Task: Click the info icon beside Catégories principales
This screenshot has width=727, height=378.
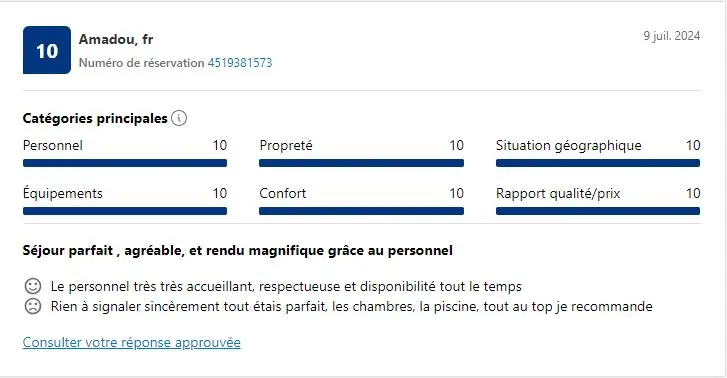Action: [x=179, y=118]
